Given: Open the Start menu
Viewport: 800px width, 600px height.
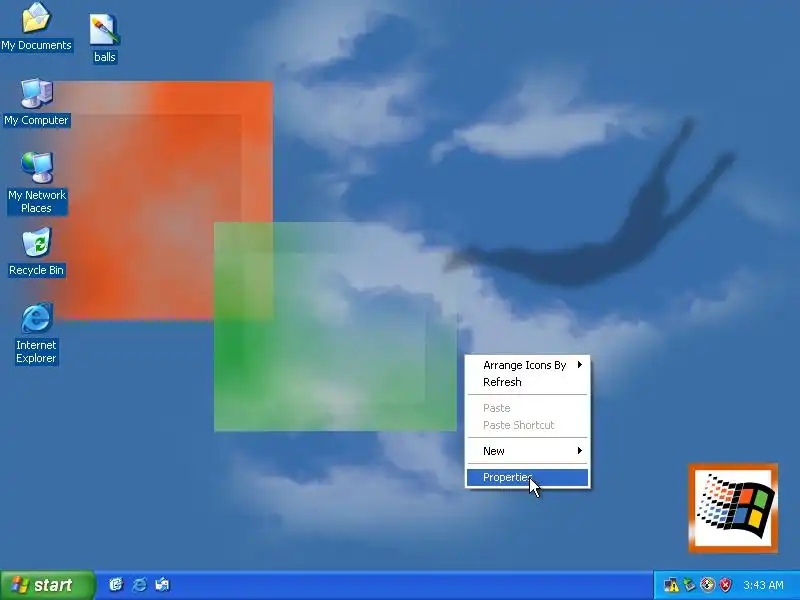Looking at the screenshot, I should click(x=47, y=585).
